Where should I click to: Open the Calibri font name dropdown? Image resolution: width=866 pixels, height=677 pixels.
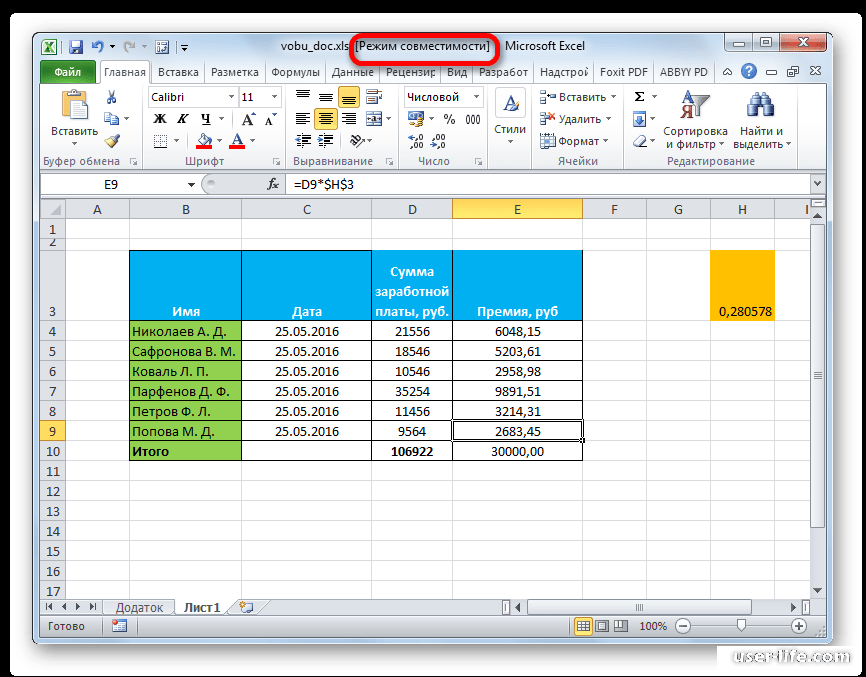[231, 97]
